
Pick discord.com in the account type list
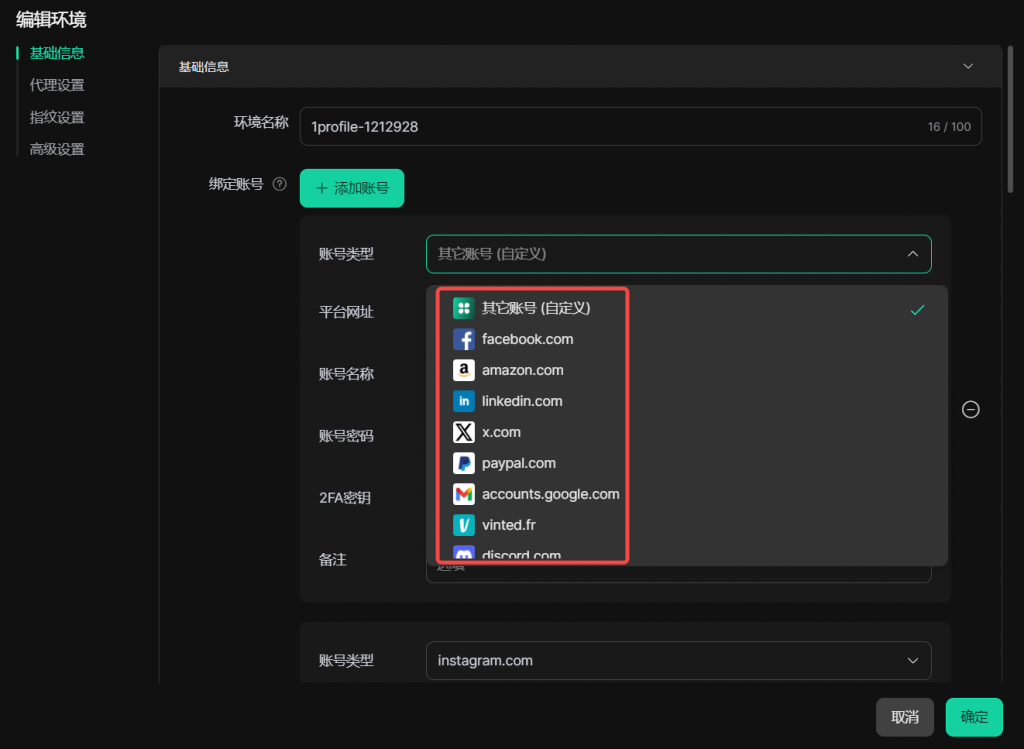(521, 555)
